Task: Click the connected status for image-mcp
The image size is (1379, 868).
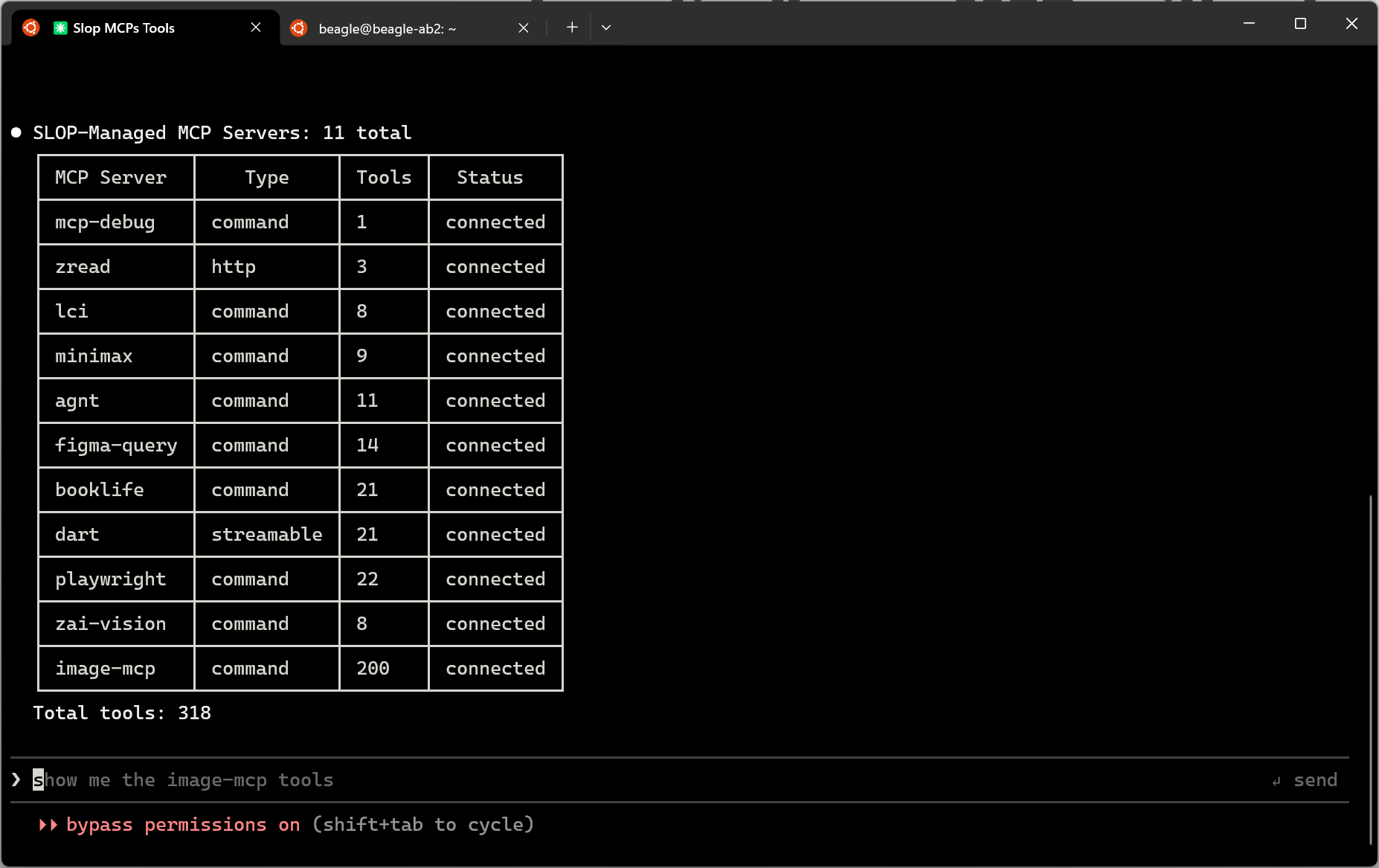Action: [495, 669]
